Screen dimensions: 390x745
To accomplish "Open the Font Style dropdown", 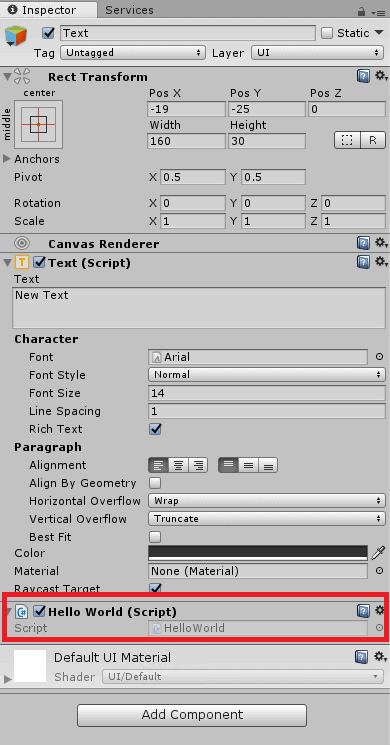I will click(x=266, y=375).
